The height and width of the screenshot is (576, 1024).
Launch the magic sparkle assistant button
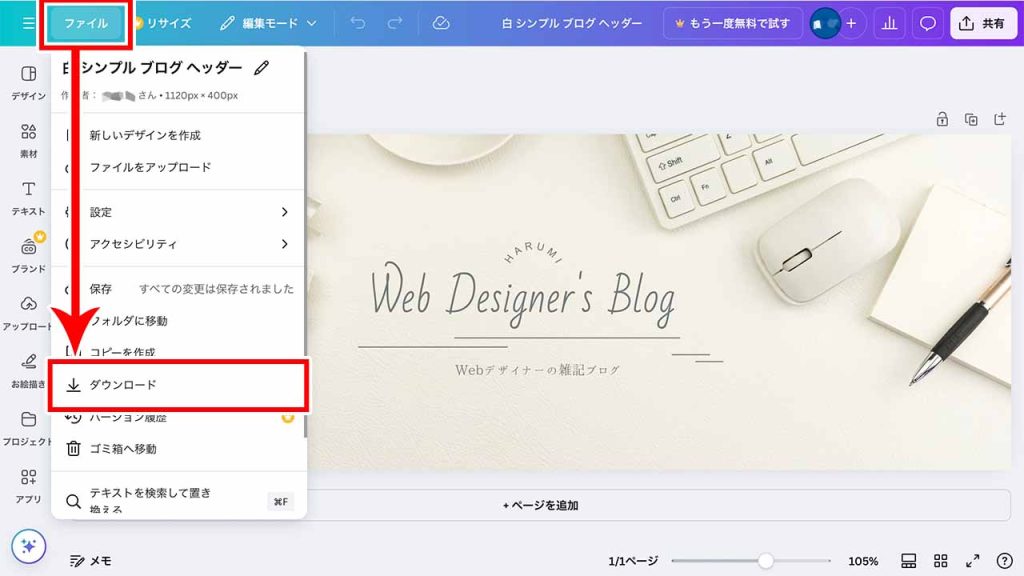(29, 546)
